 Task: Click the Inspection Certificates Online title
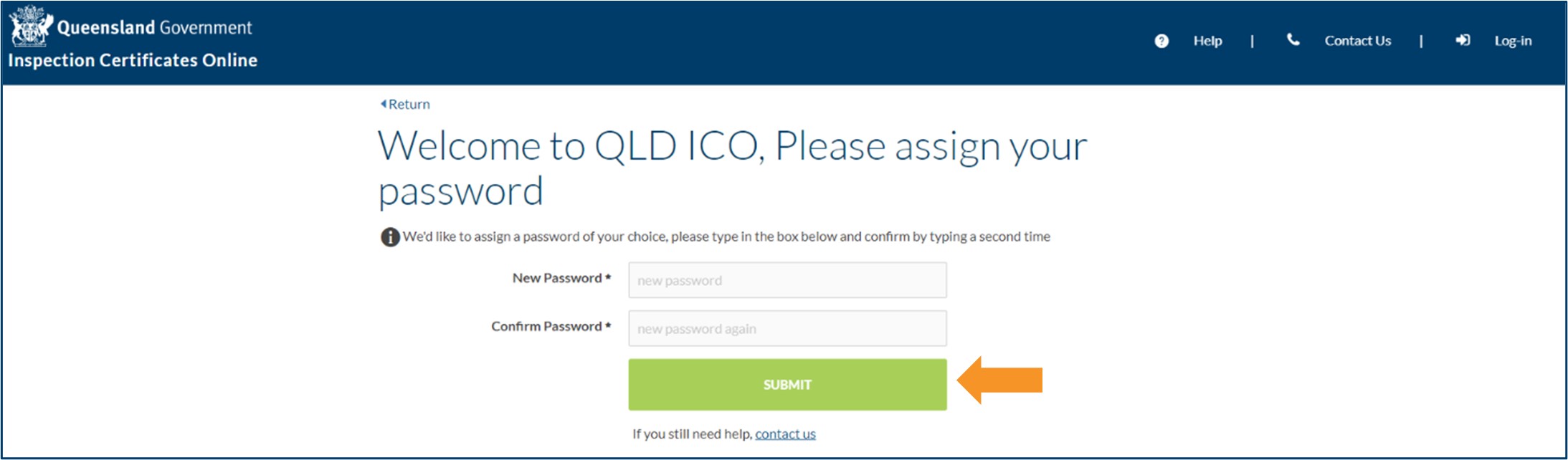132,61
